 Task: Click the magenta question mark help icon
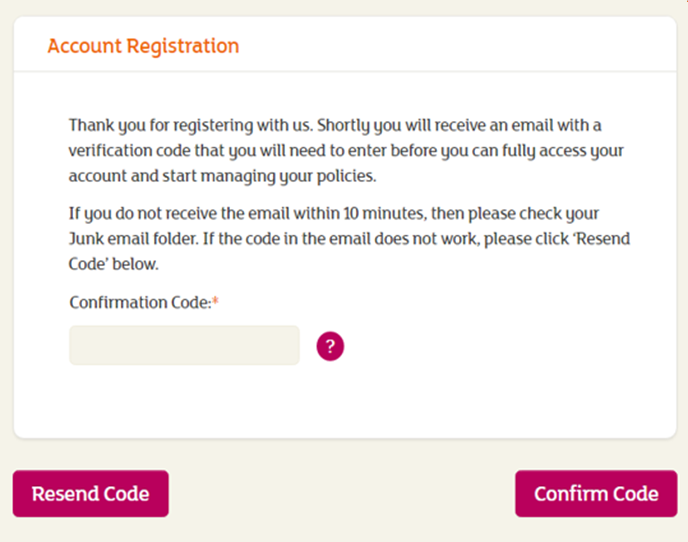coord(330,346)
